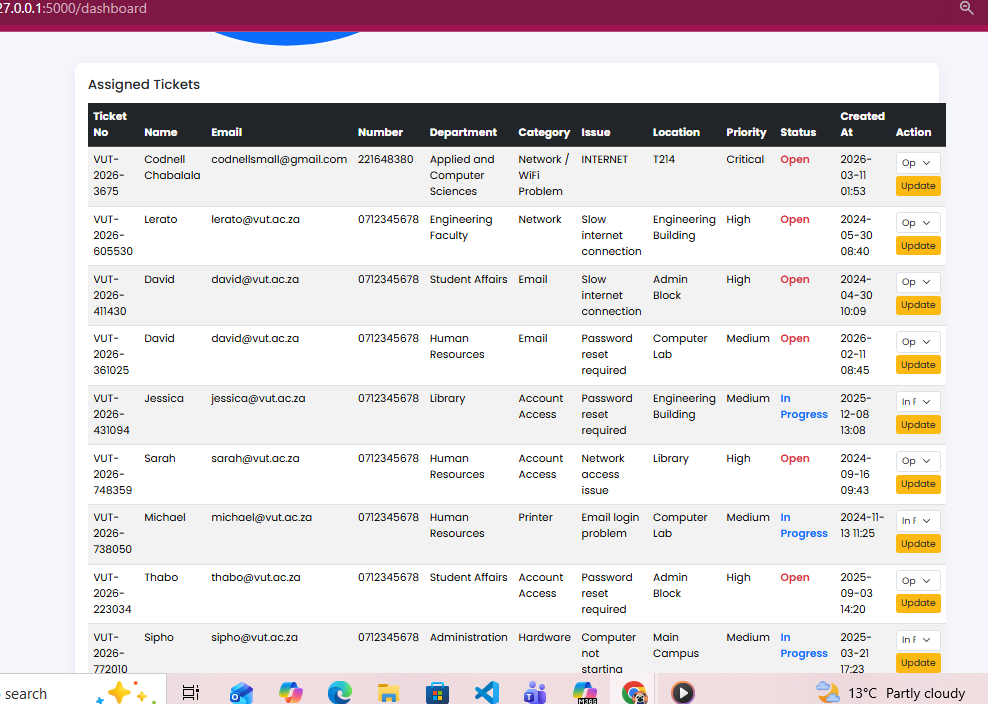This screenshot has height=704, width=988.
Task: Select email lerato@vut.ac.za
Action: click(255, 219)
